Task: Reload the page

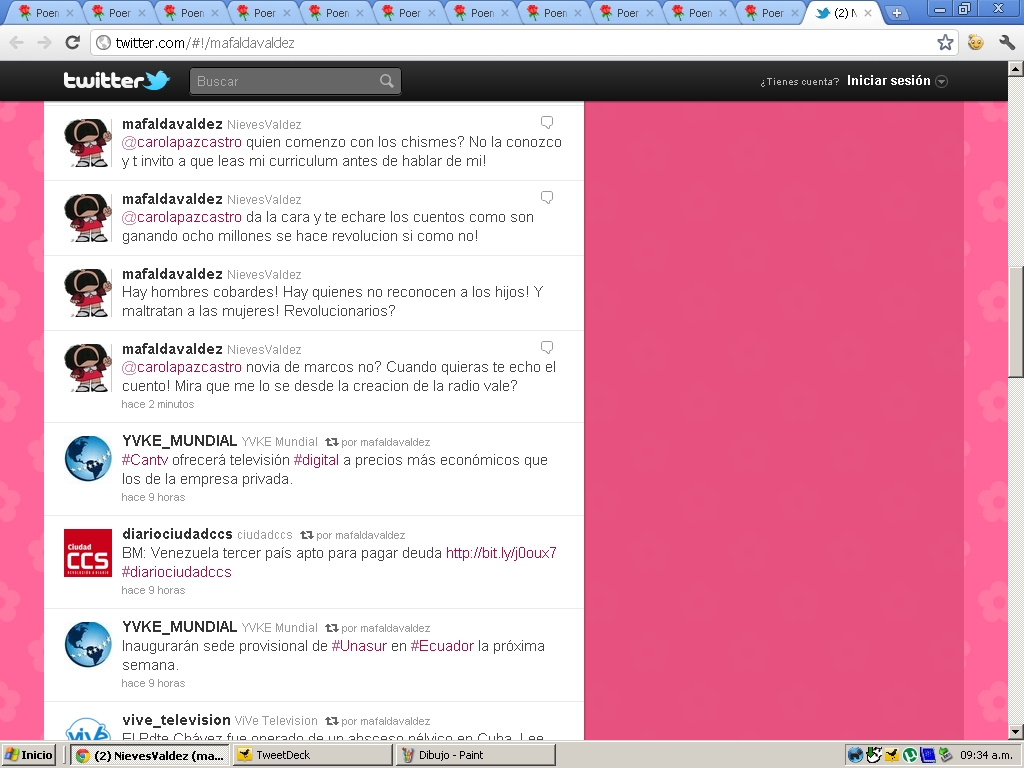Action: coord(72,42)
